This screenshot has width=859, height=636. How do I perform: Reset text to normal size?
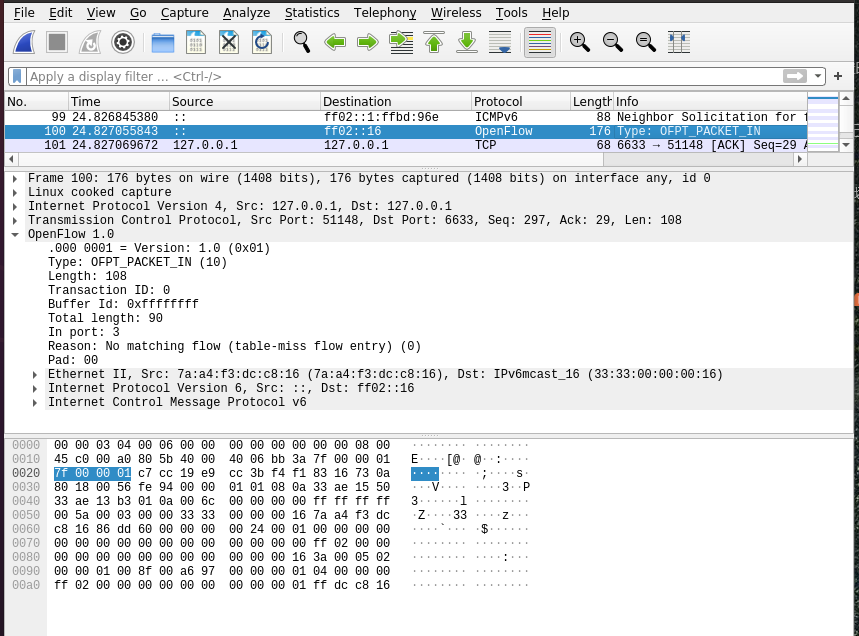click(x=646, y=42)
